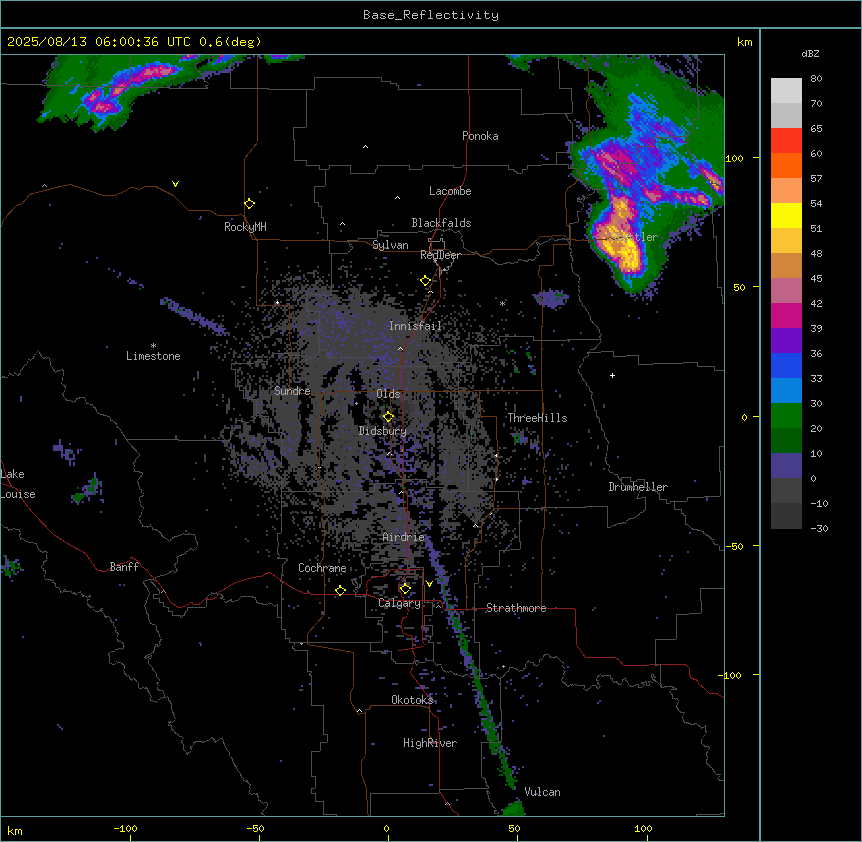
Task: Click the yellow 51 dBZ legend swatch
Action: pyautogui.click(x=786, y=215)
